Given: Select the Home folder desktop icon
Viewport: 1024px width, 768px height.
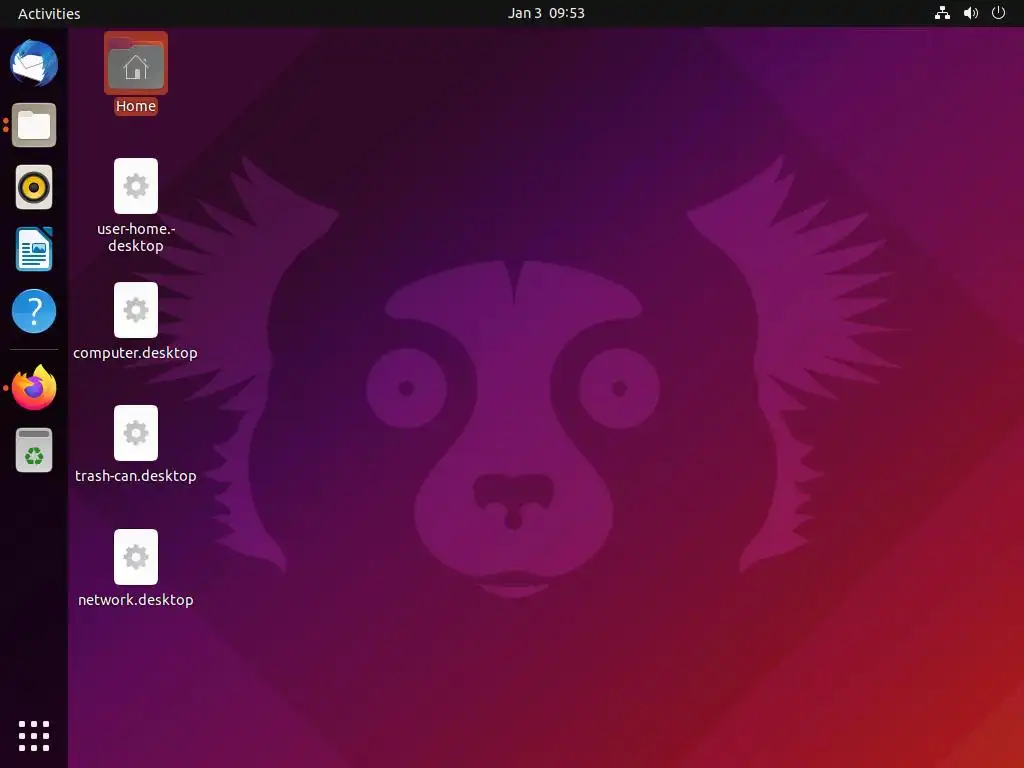Looking at the screenshot, I should click(136, 63).
